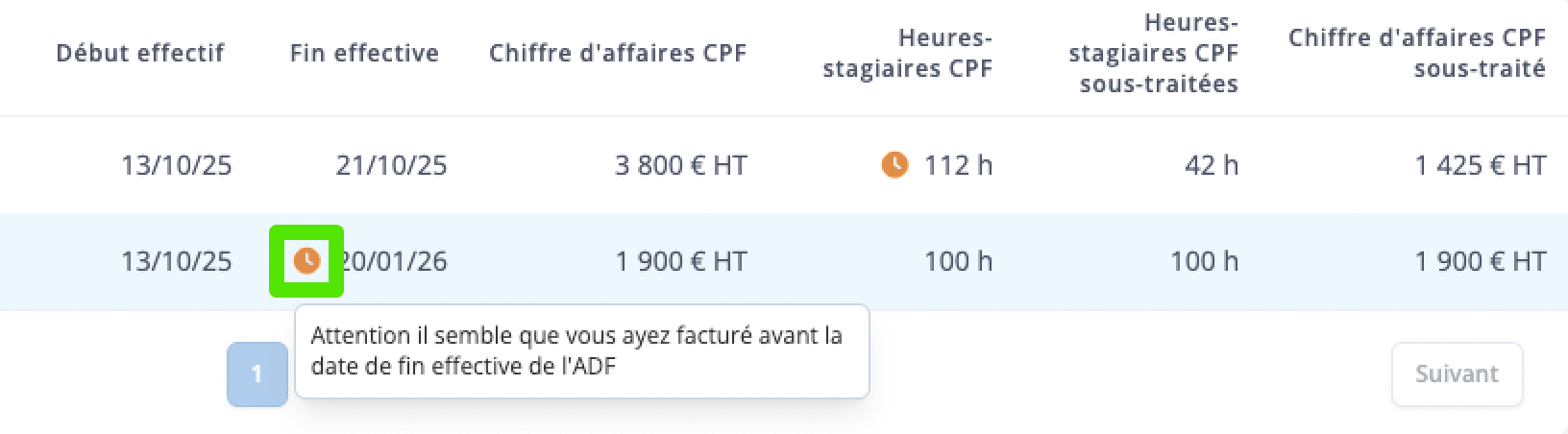The height and width of the screenshot is (434, 1568).
Task: Click the first row's 13/10/25 start date
Action: (177, 165)
